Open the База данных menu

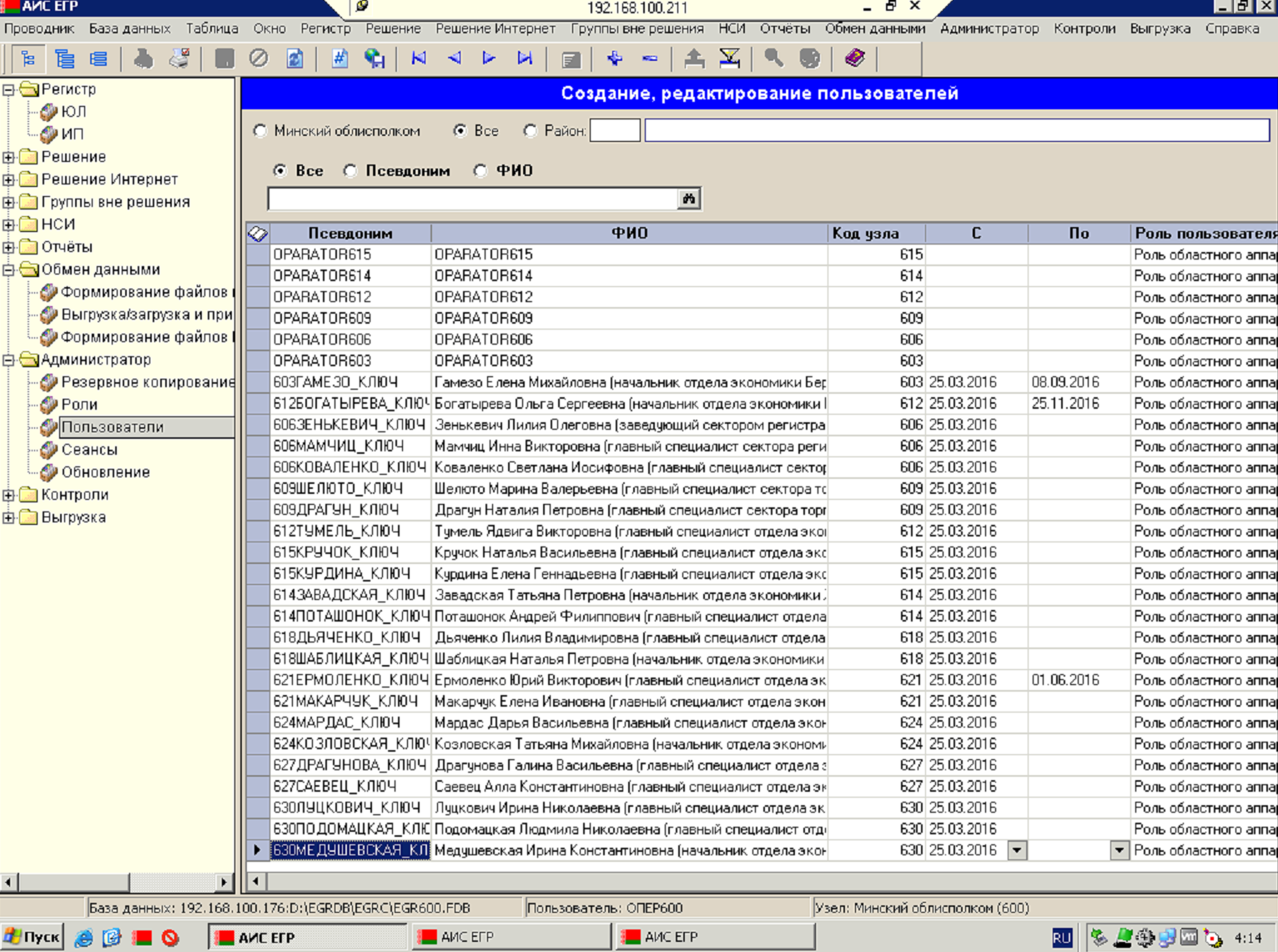(x=130, y=28)
